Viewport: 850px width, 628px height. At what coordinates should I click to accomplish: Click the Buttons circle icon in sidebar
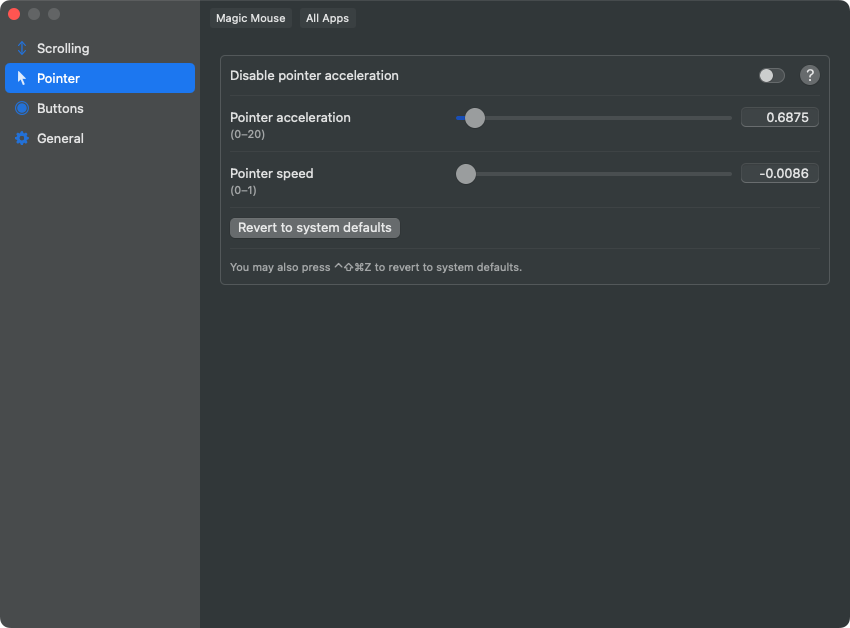coord(22,108)
